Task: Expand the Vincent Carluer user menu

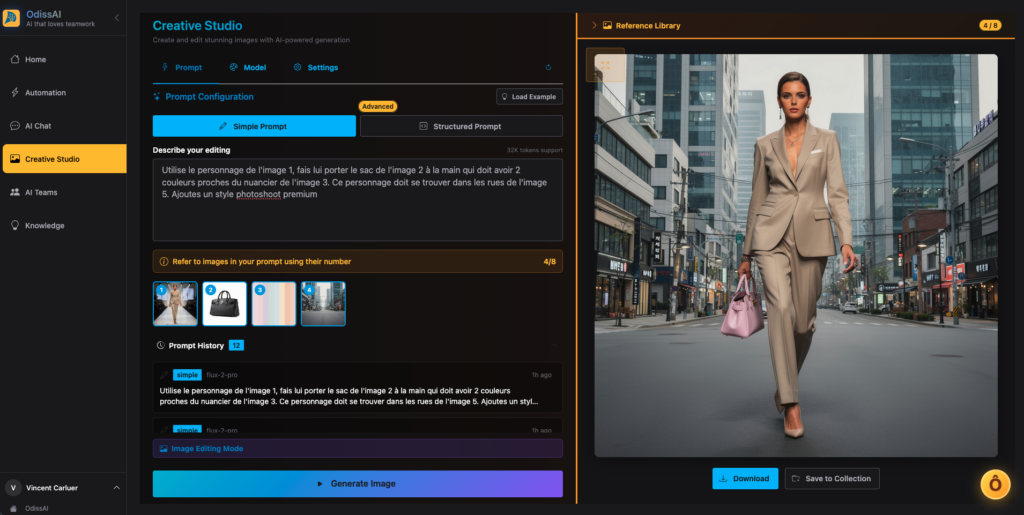Action: coord(116,488)
